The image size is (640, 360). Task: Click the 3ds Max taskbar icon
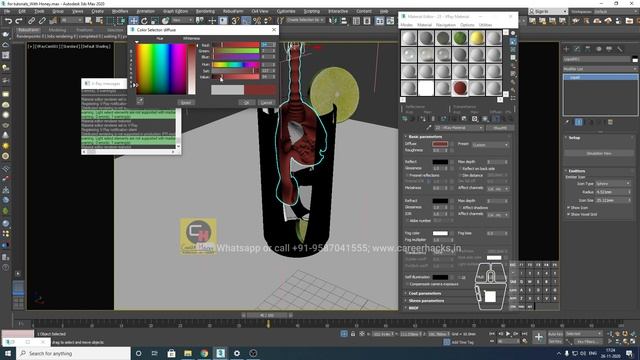tap(220, 353)
